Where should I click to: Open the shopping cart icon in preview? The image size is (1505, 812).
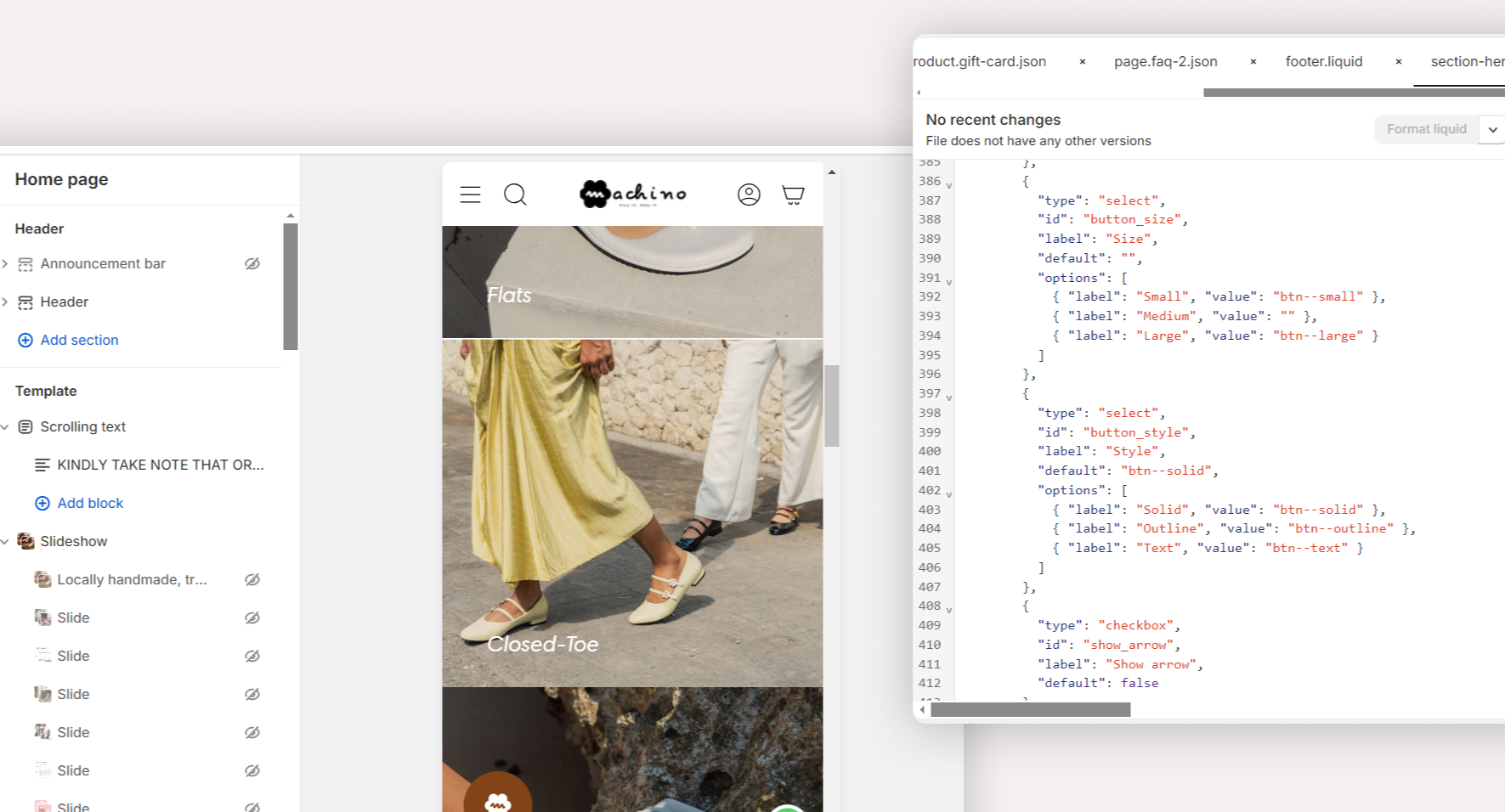click(793, 195)
